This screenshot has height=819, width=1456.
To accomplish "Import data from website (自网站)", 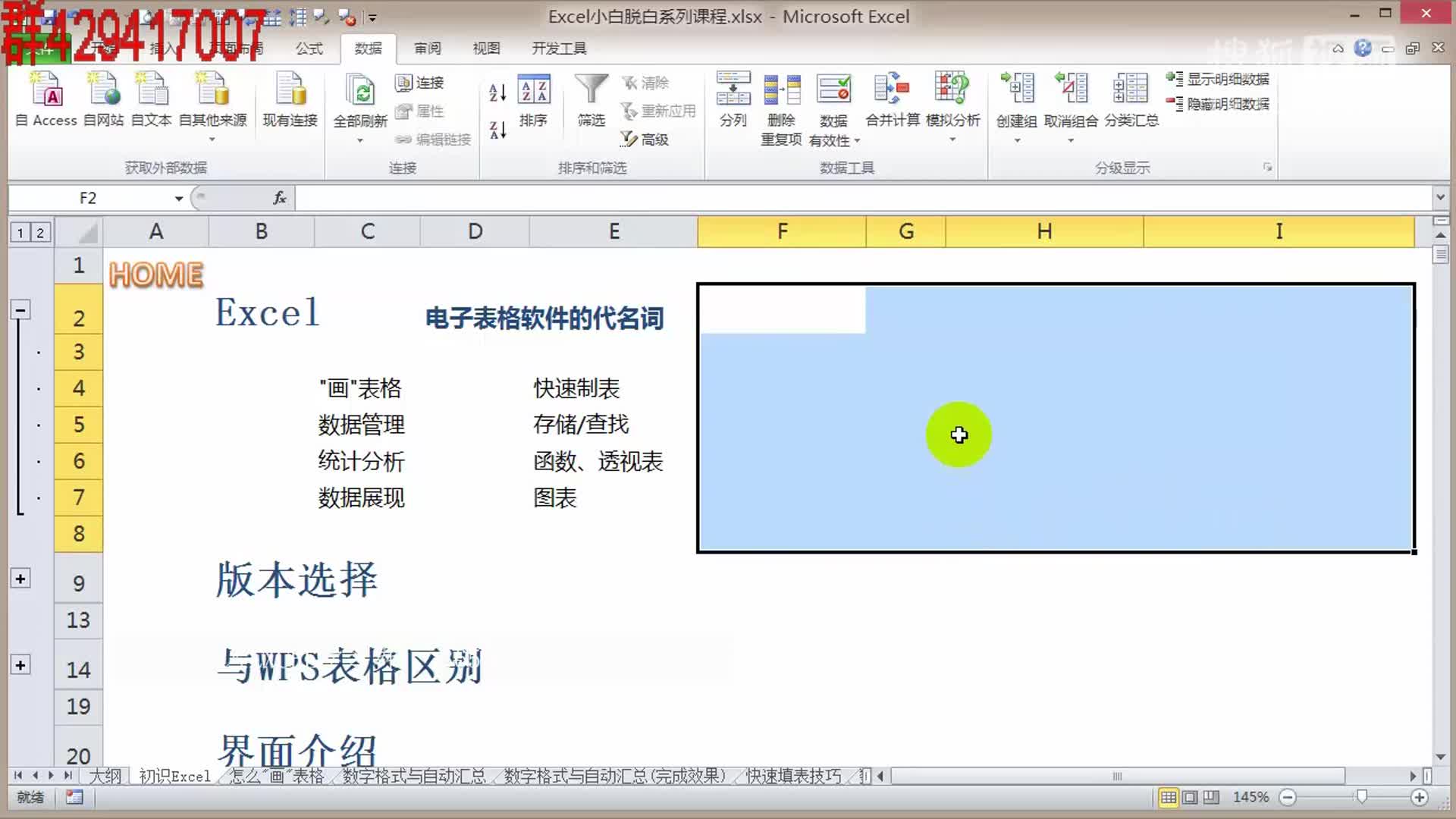I will 103,99.
